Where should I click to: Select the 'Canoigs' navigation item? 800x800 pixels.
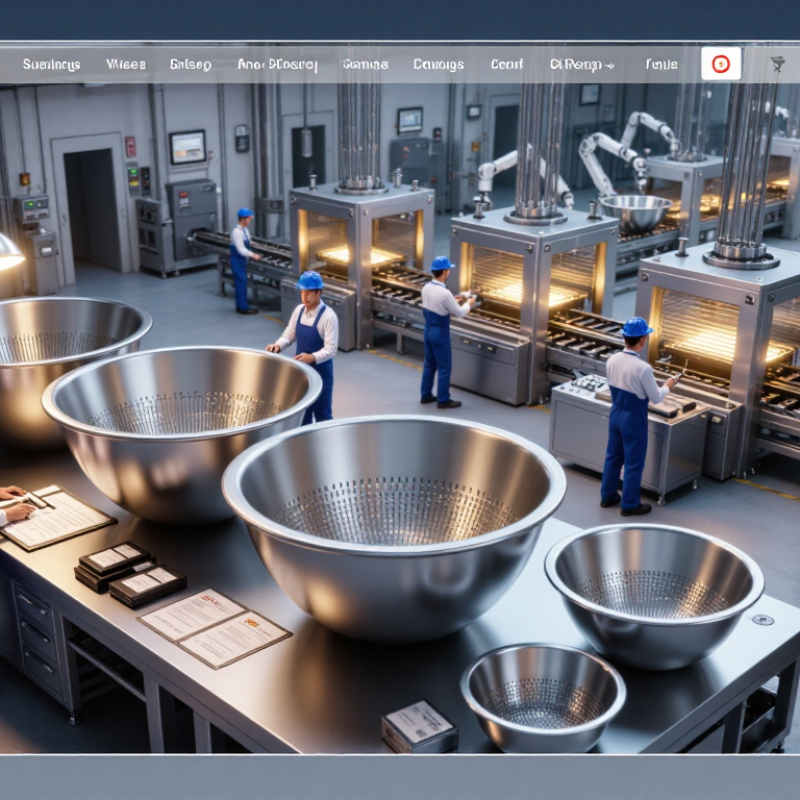(438, 64)
